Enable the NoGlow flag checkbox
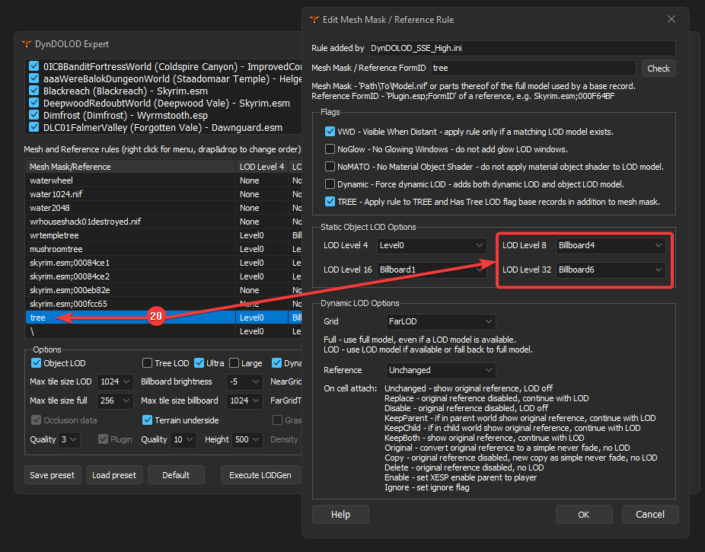The width and height of the screenshot is (705, 552). coord(330,149)
